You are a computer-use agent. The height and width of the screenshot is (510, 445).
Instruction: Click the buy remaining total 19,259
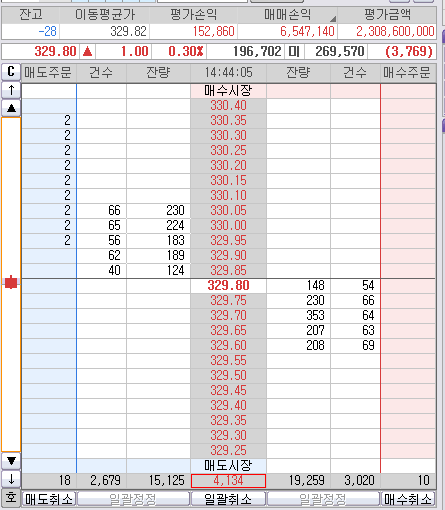307,481
